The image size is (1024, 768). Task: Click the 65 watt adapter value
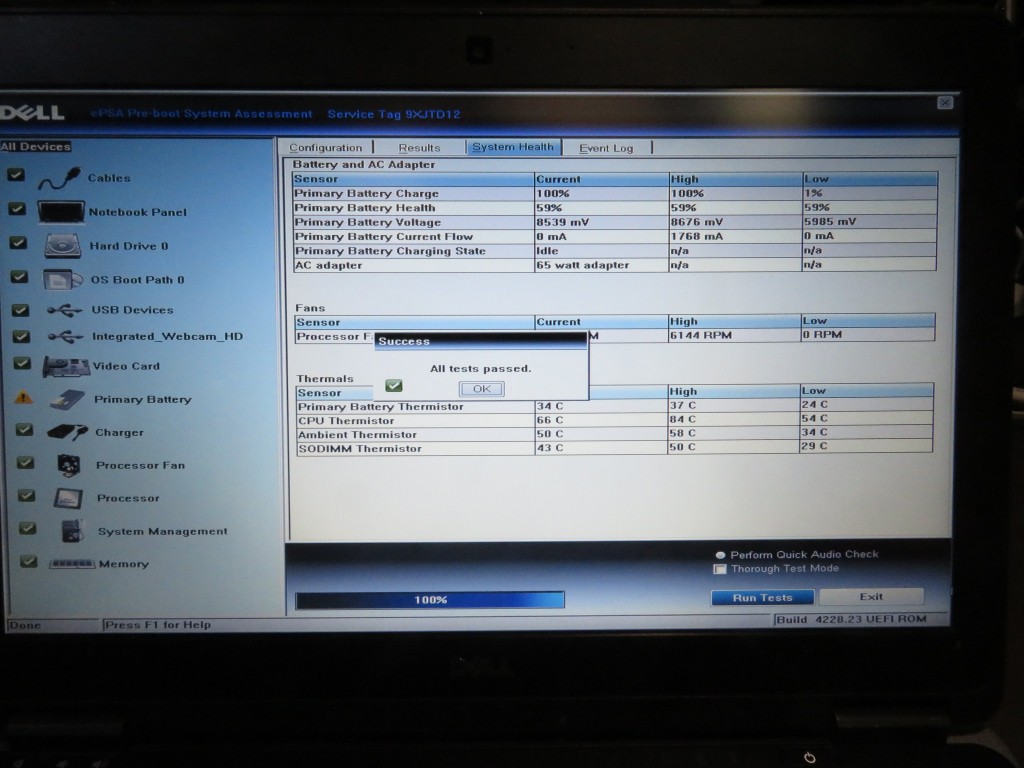click(583, 265)
